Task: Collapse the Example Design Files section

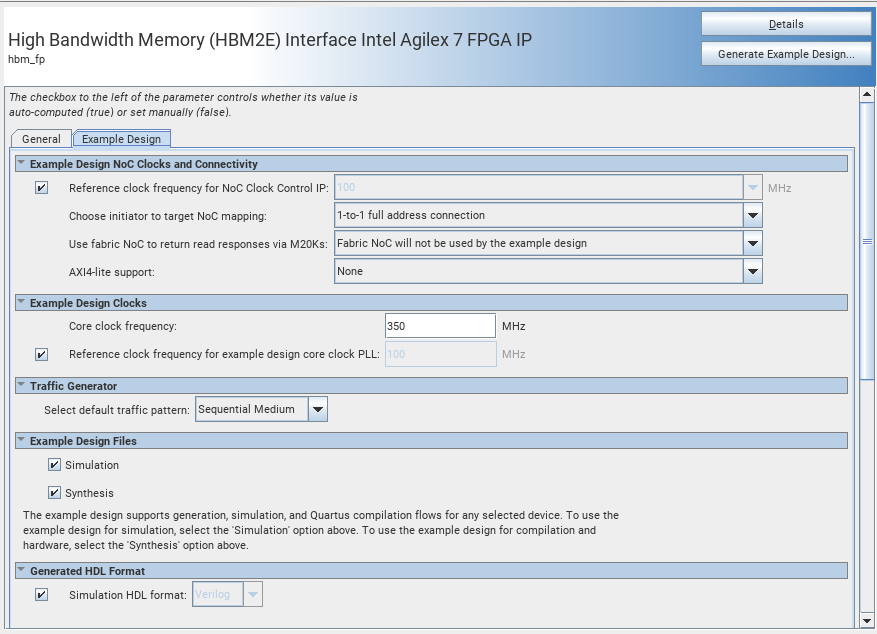Action: click(x=21, y=441)
